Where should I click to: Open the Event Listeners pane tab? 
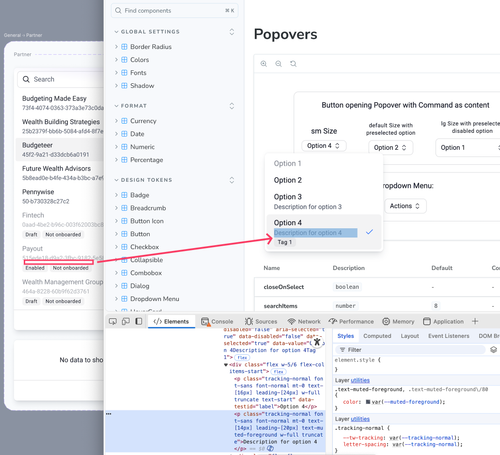click(449, 336)
